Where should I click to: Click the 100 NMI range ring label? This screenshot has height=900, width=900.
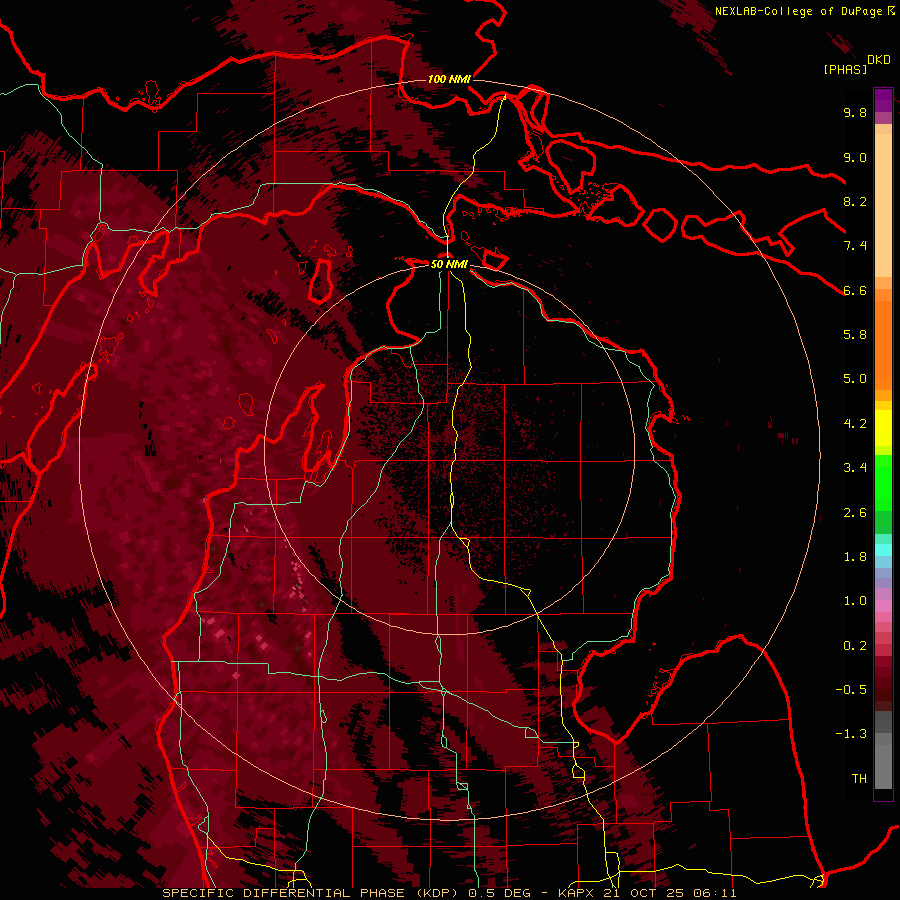[x=449, y=79]
